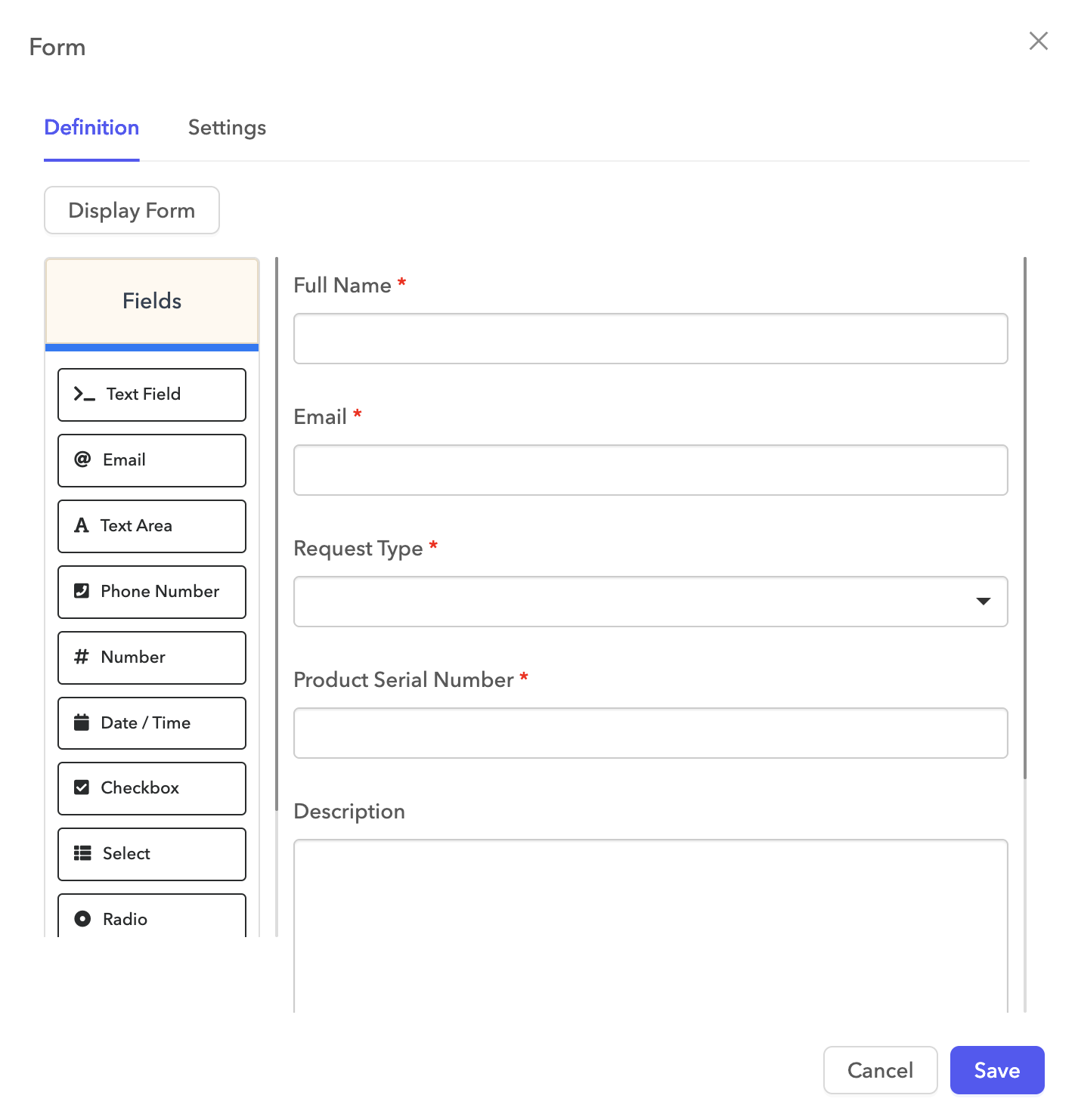Click the Number hash icon
Screen dimensions: 1075x1120
click(82, 657)
